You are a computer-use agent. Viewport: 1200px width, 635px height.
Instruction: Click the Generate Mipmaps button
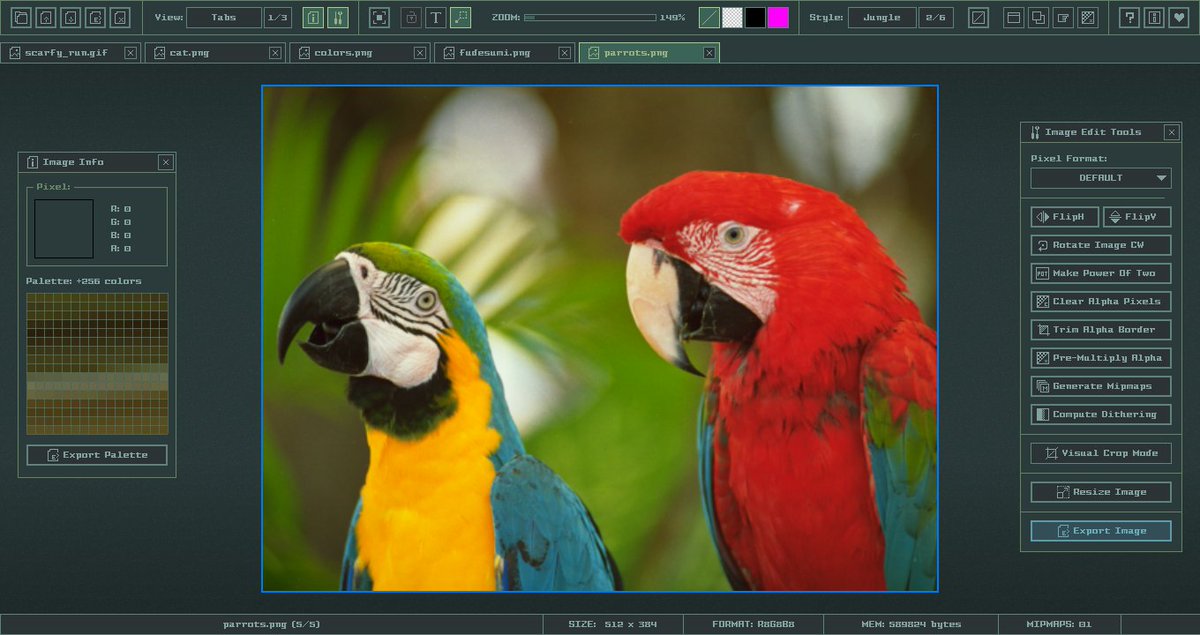[x=1101, y=386]
